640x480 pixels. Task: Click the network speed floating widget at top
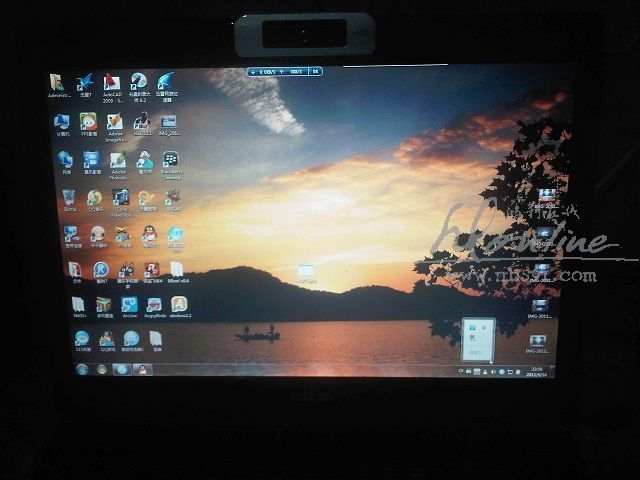point(285,71)
